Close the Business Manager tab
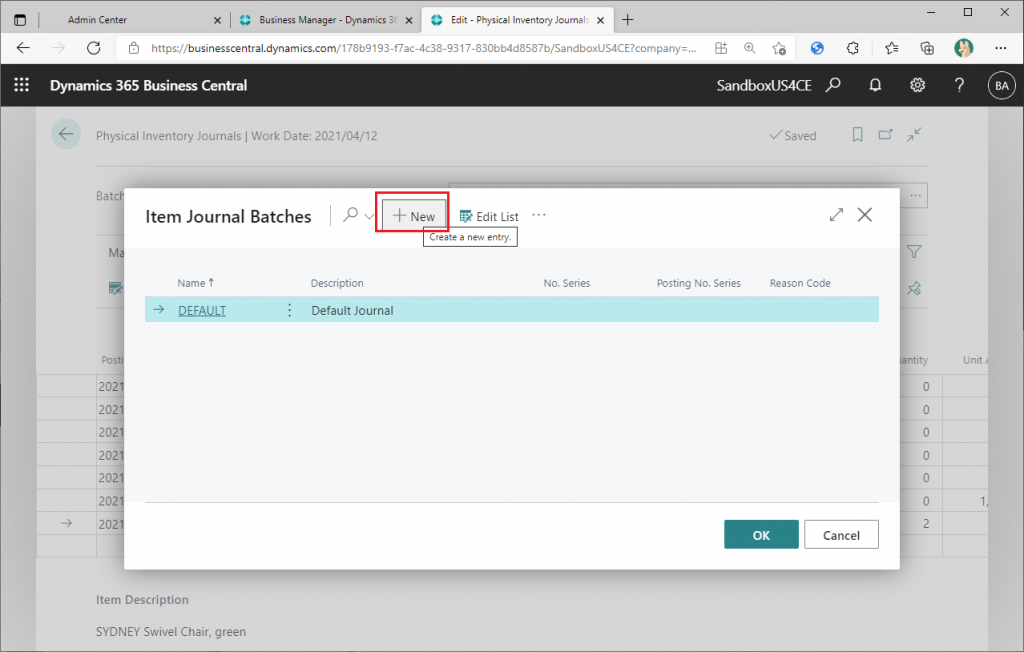This screenshot has height=652, width=1024. [x=409, y=20]
